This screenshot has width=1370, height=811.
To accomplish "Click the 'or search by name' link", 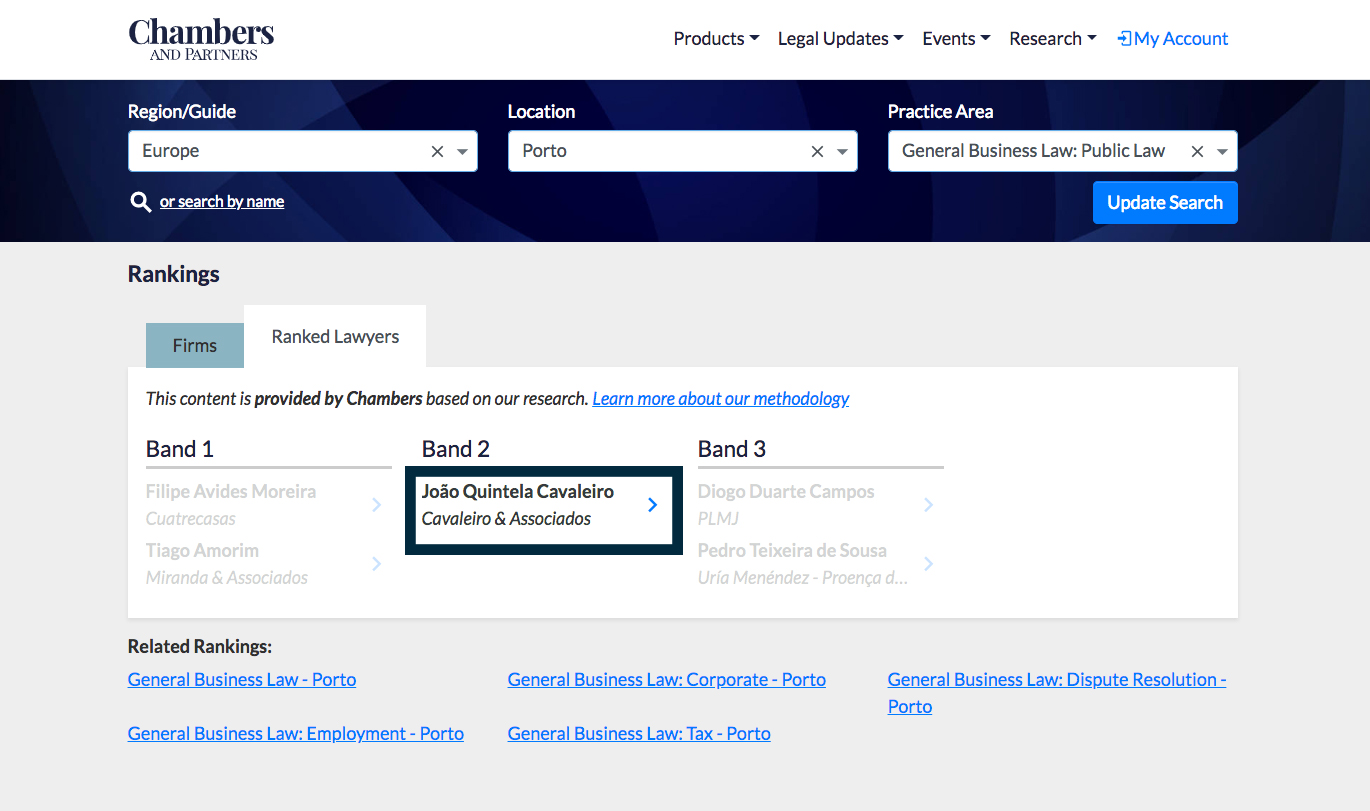I will (x=222, y=202).
